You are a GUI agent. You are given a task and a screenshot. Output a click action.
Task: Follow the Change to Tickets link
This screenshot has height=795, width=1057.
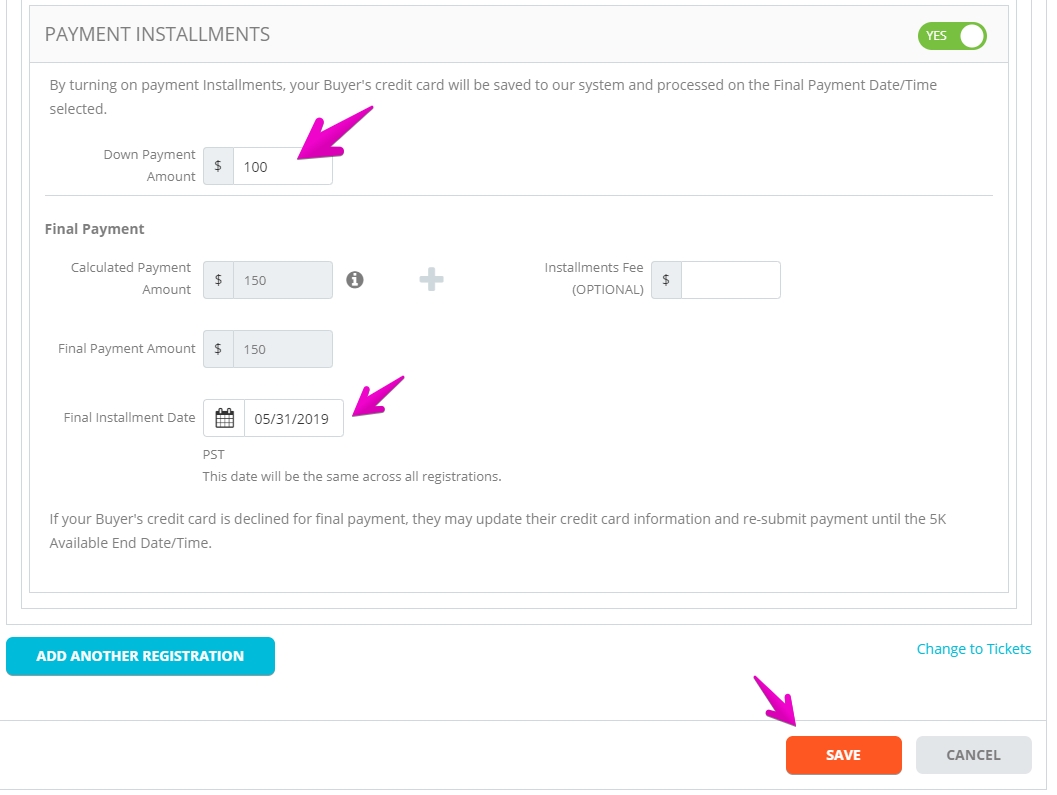coord(973,649)
